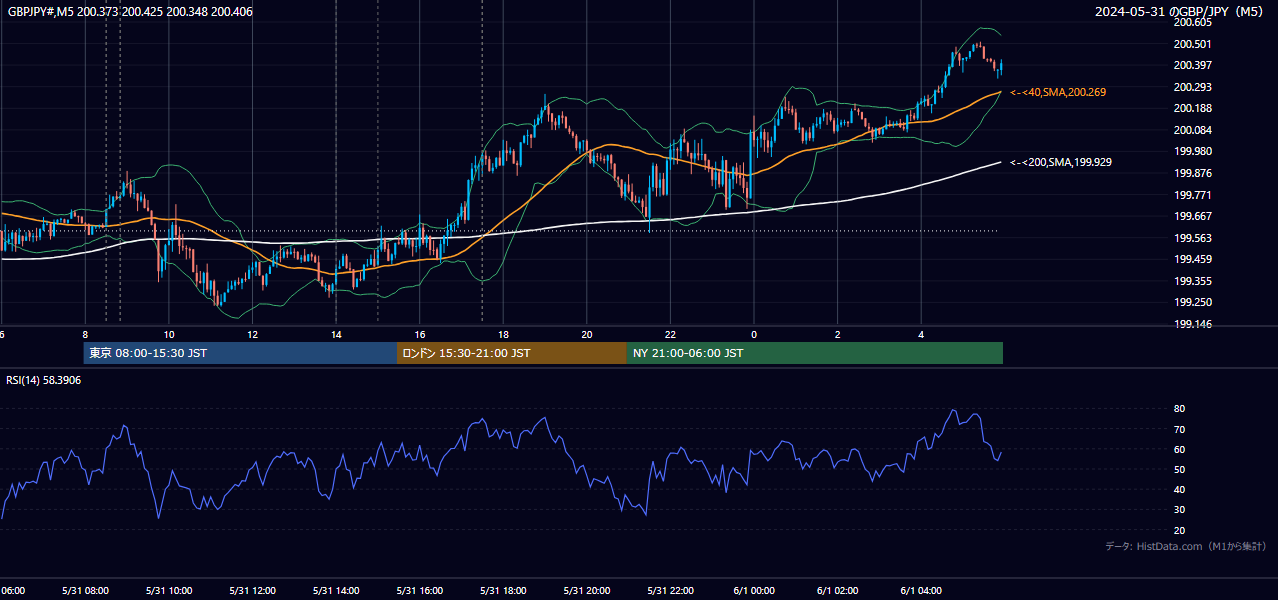Select the NY 21:00-06:00 JST session bar
Screen dimensions: 1278x600
tap(815, 353)
